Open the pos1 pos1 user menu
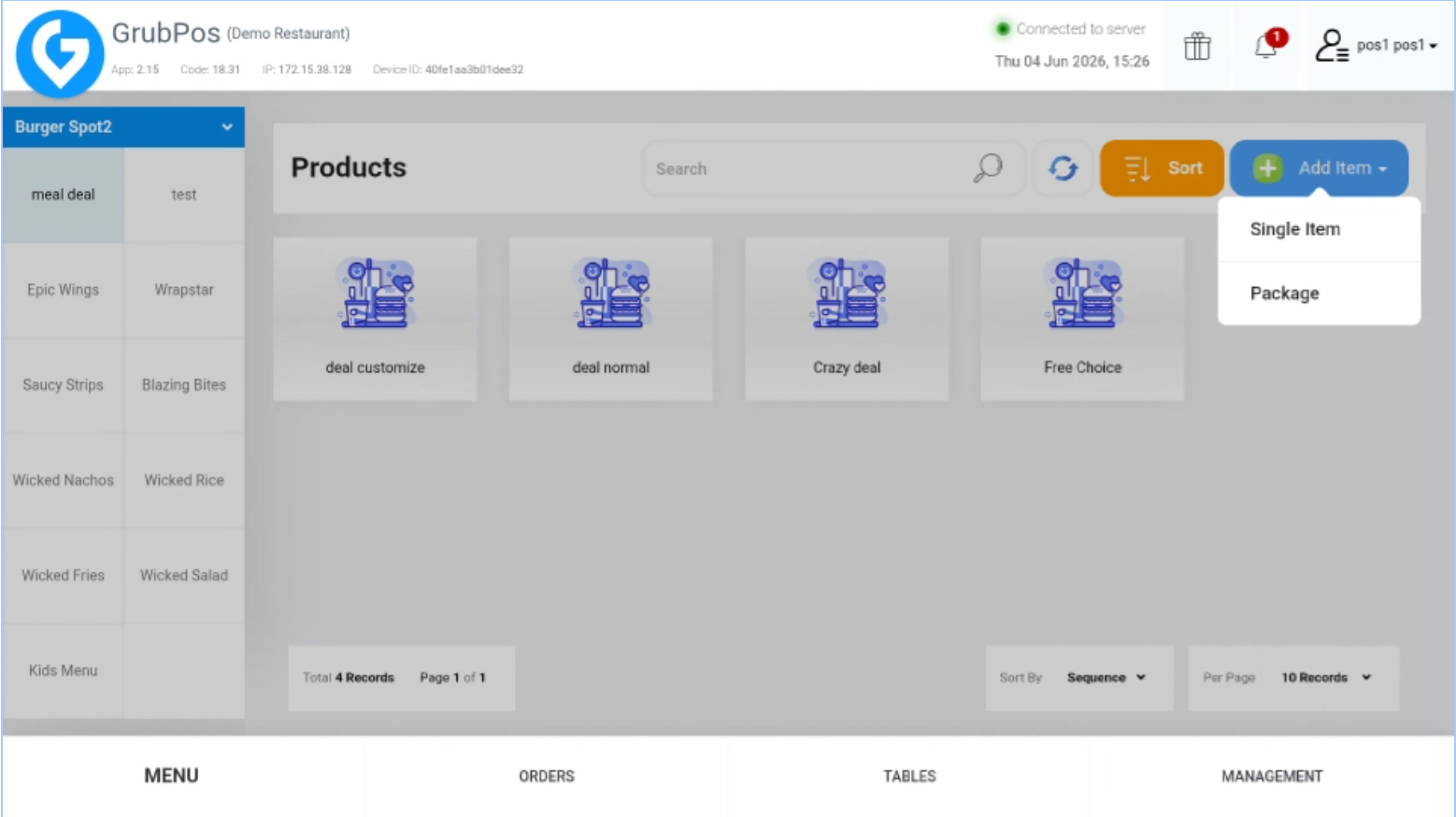Screen dimensions: 1456x817 1396,45
